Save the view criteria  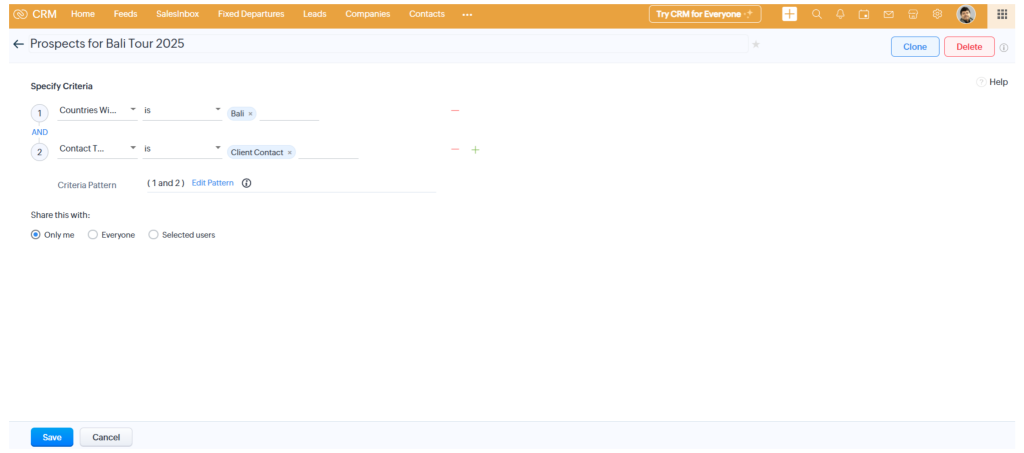coord(52,437)
